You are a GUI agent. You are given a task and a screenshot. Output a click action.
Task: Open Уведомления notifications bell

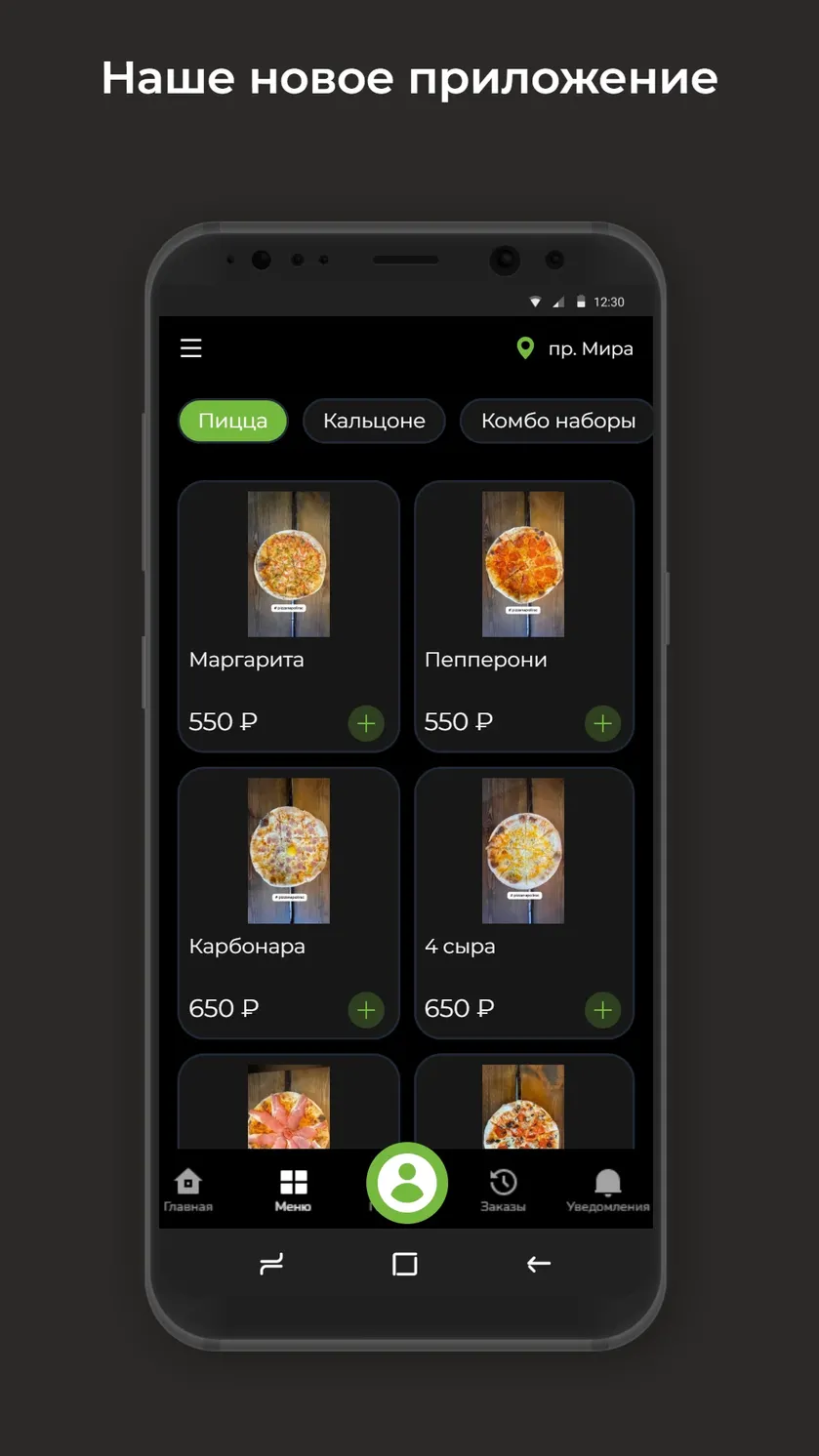pyautogui.click(x=607, y=1191)
